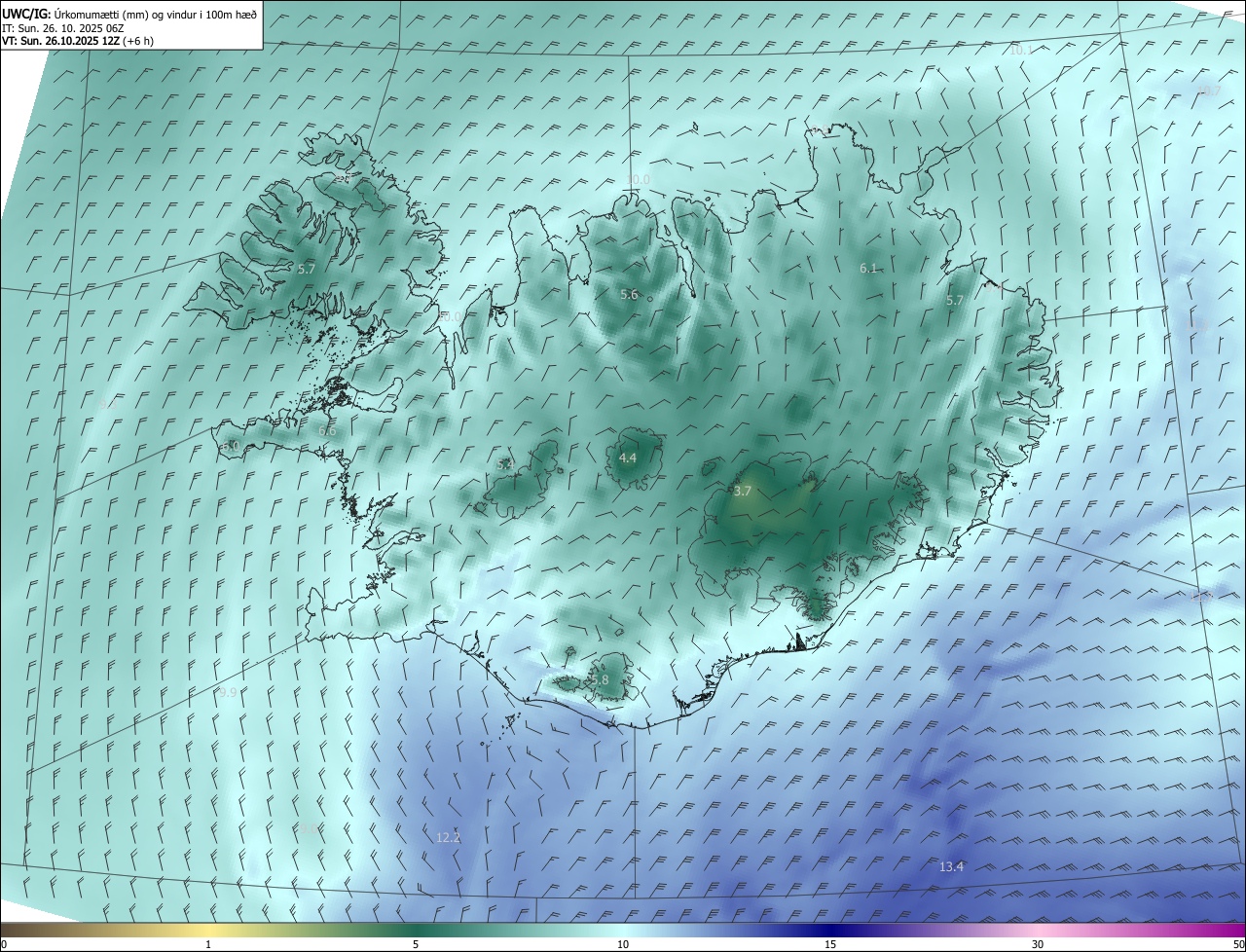
Task: Click the 3.7 value label
Action: [x=743, y=492]
